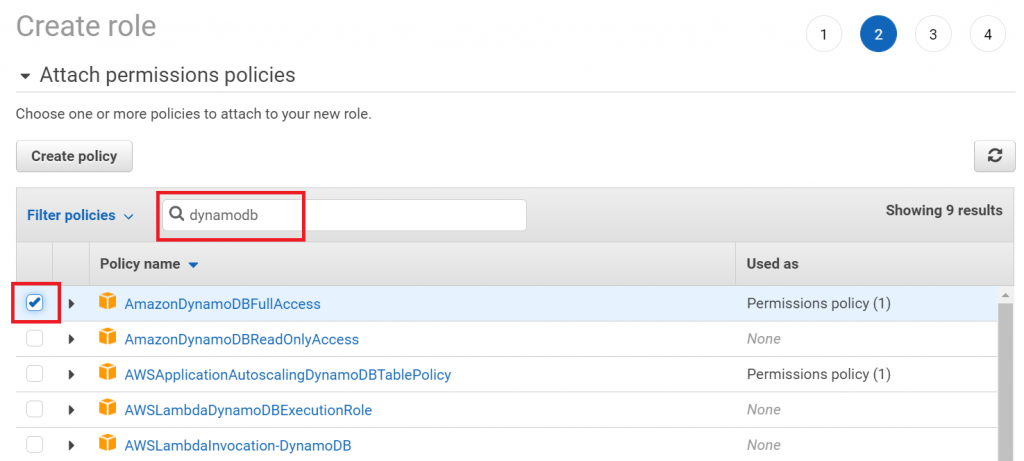Open the AWSLambdaDynamoDBExecutionRole link
Screen dimensions: 1024x461
point(248,410)
